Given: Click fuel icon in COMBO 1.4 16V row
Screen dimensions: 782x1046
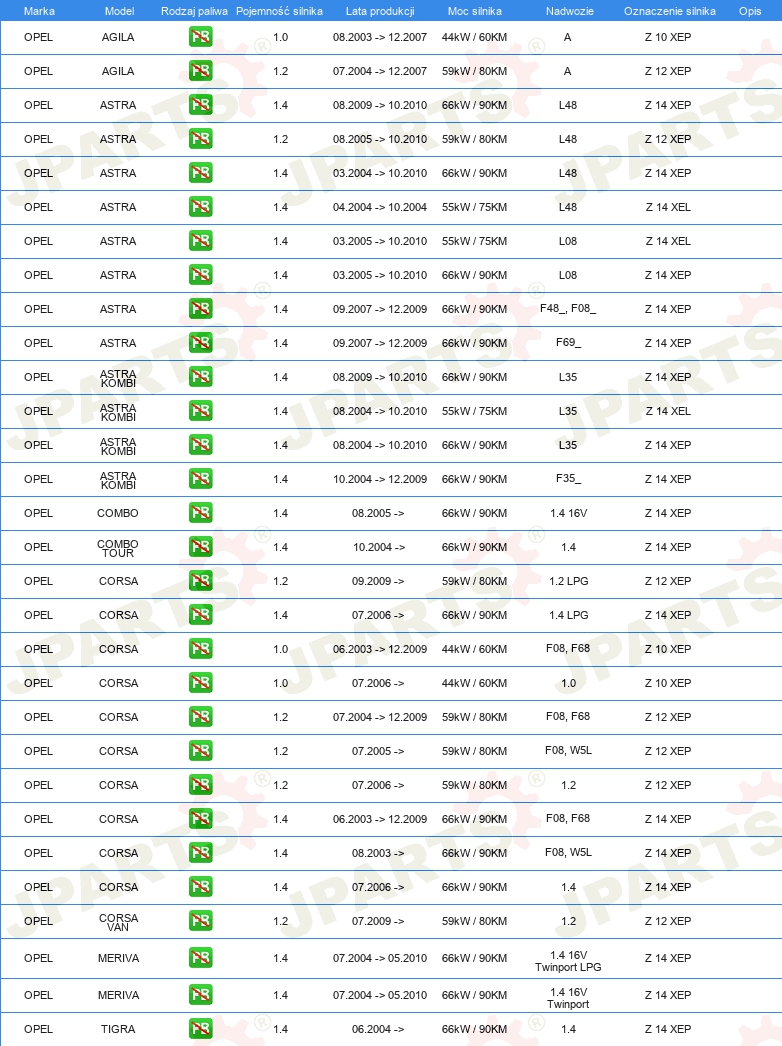Looking at the screenshot, I should (200, 513).
